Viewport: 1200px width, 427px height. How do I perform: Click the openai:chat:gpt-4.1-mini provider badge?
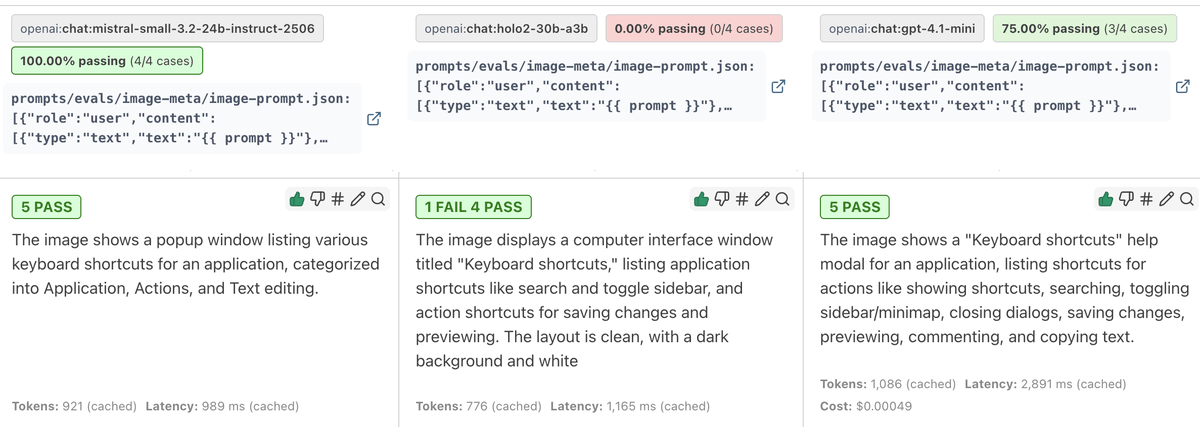(x=903, y=29)
